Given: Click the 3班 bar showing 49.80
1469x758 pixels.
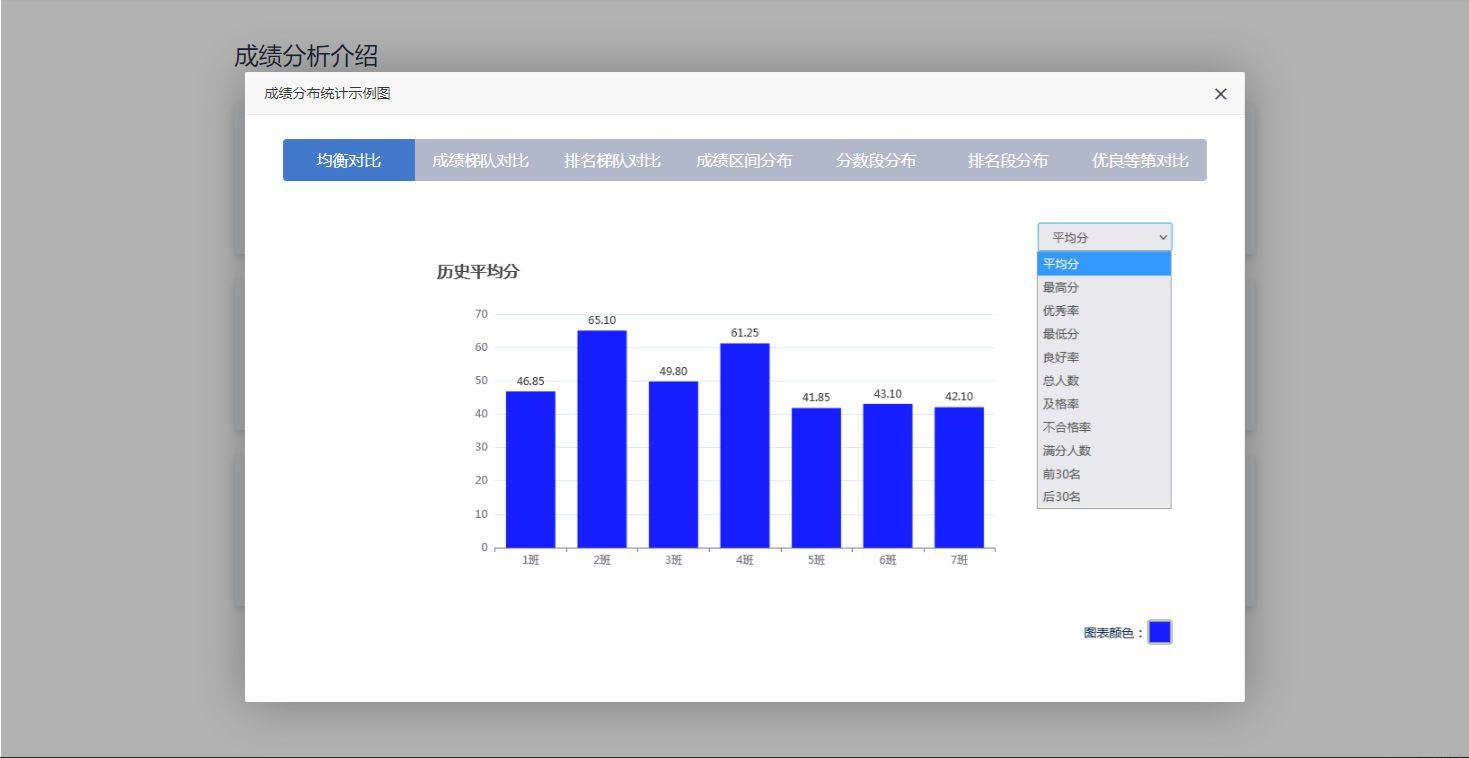Looking at the screenshot, I should pos(673,464).
